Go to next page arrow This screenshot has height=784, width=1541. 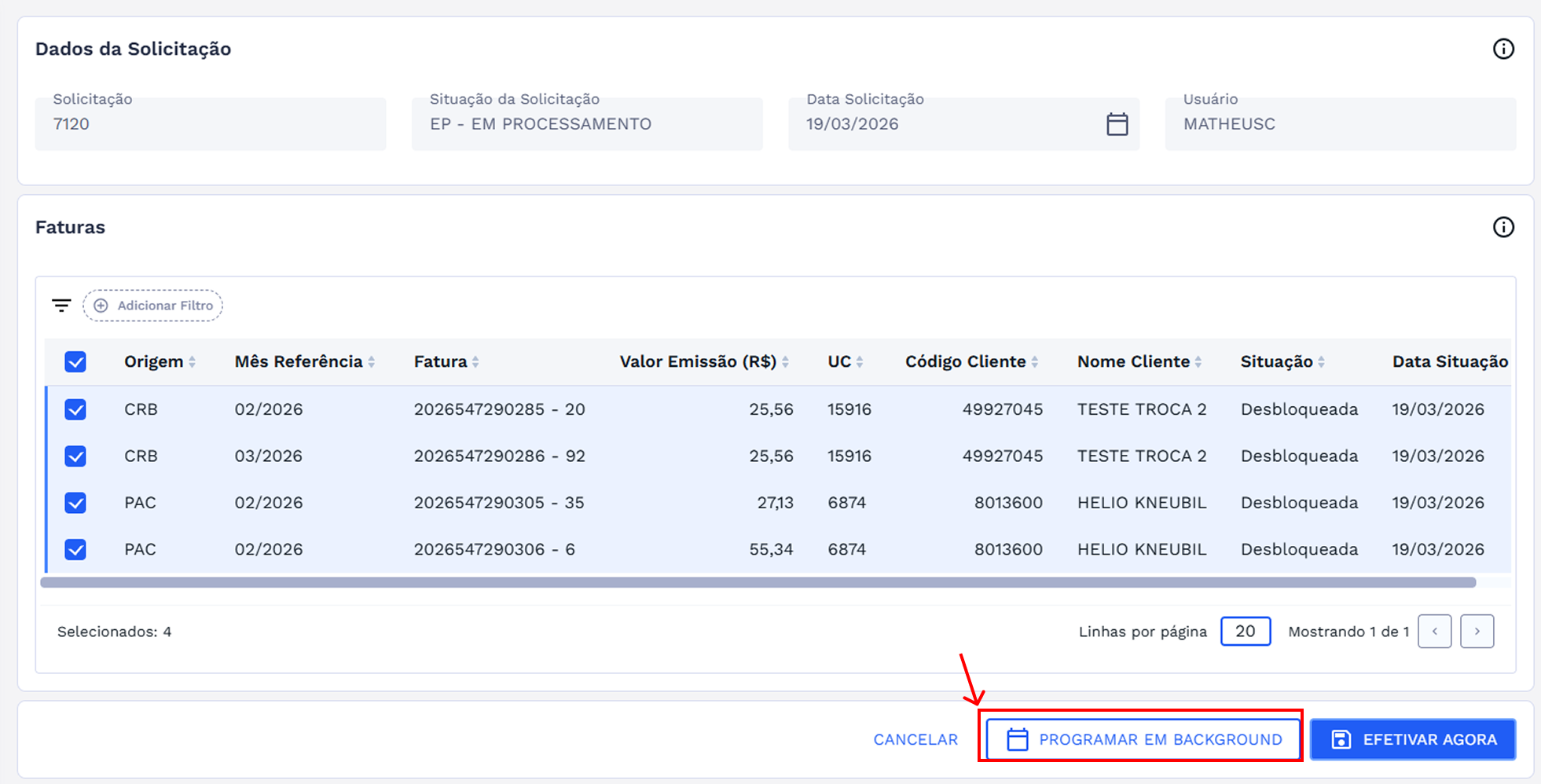coord(1477,632)
